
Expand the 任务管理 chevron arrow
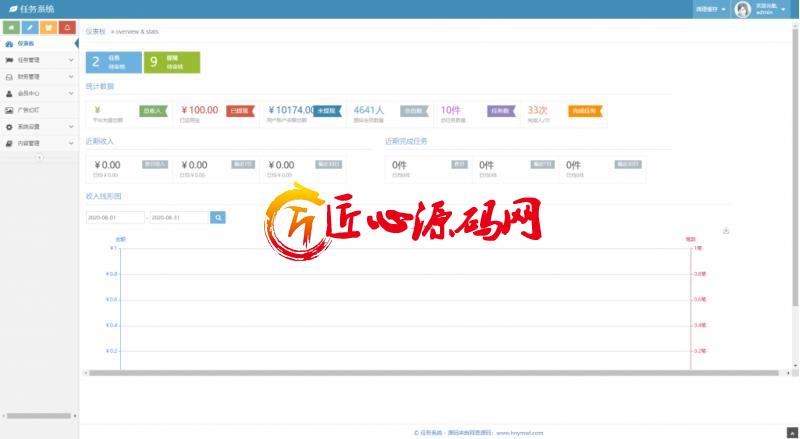[x=71, y=60]
